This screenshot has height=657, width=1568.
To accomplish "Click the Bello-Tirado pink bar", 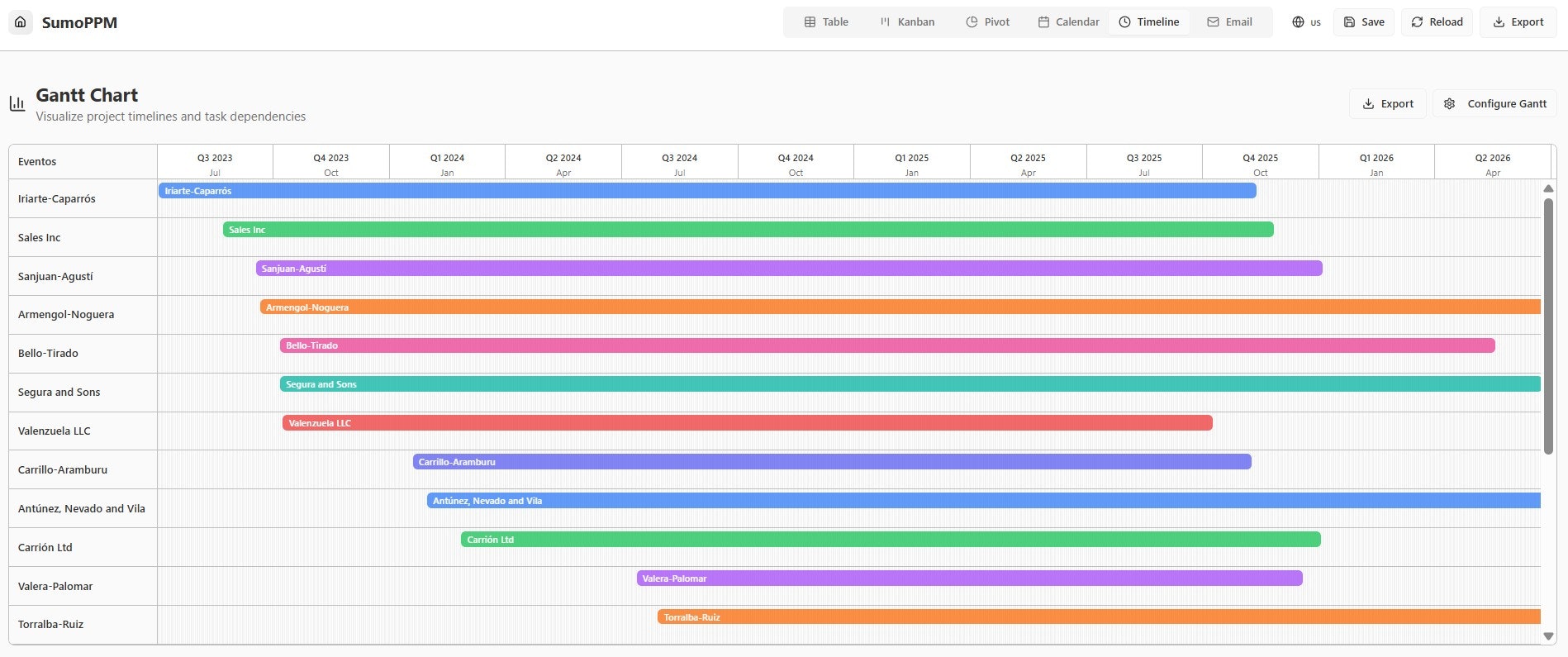I will pos(887,345).
